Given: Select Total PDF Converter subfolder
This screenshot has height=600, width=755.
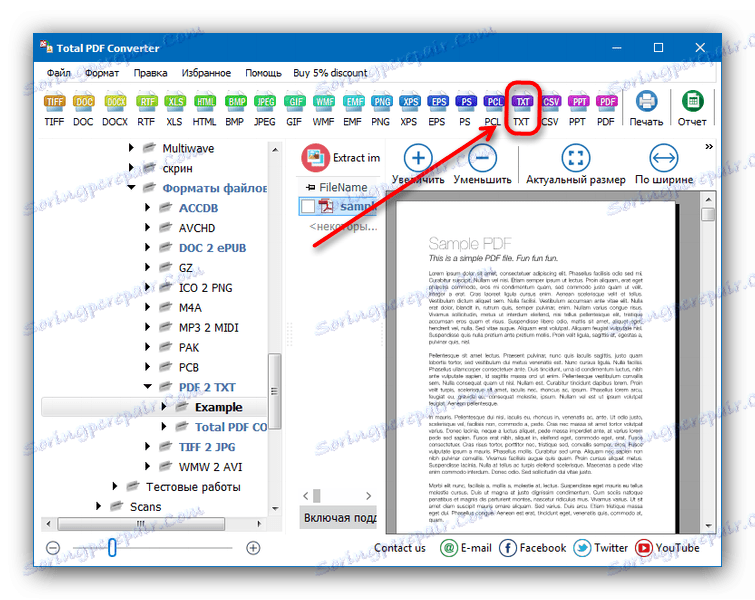Looking at the screenshot, I should point(231,427).
